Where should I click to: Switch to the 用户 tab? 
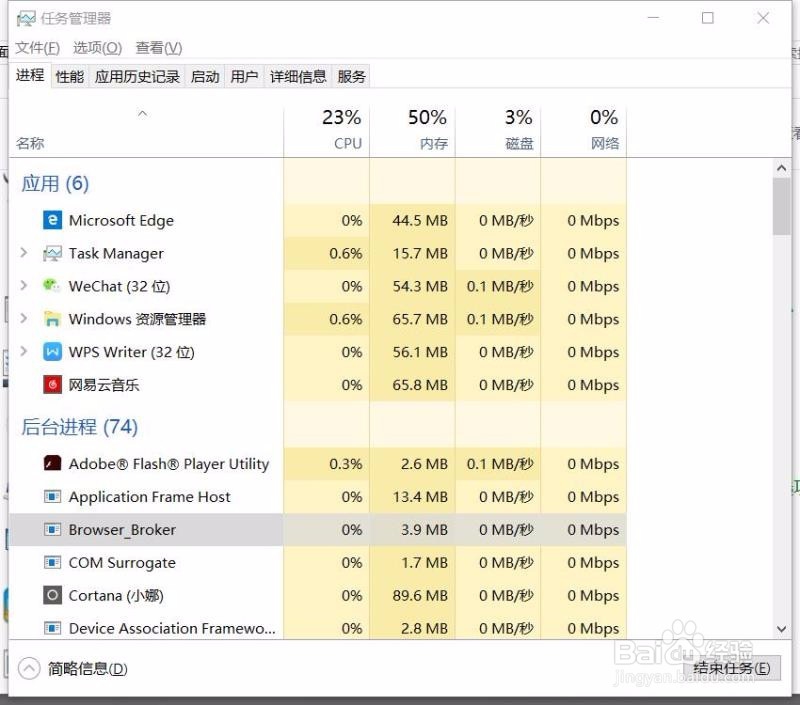pyautogui.click(x=244, y=77)
